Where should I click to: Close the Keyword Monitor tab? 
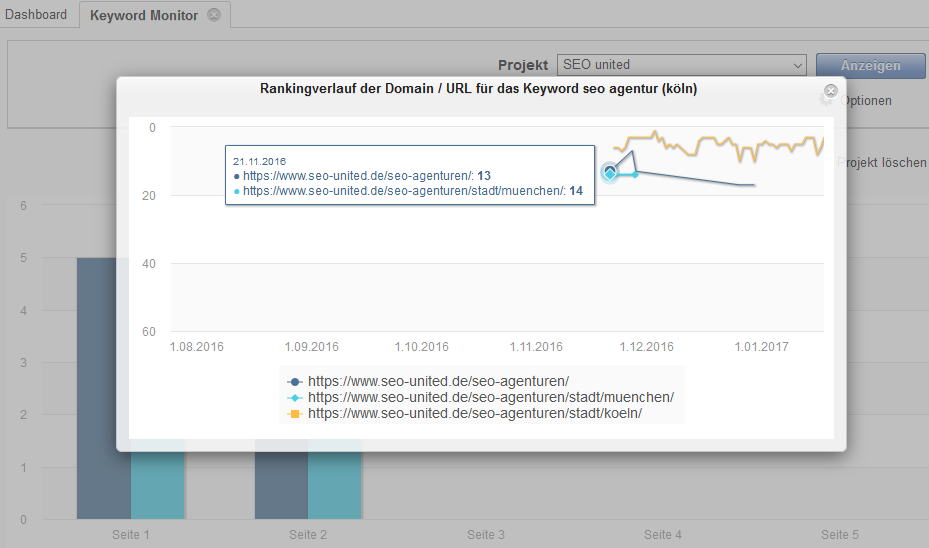point(214,15)
